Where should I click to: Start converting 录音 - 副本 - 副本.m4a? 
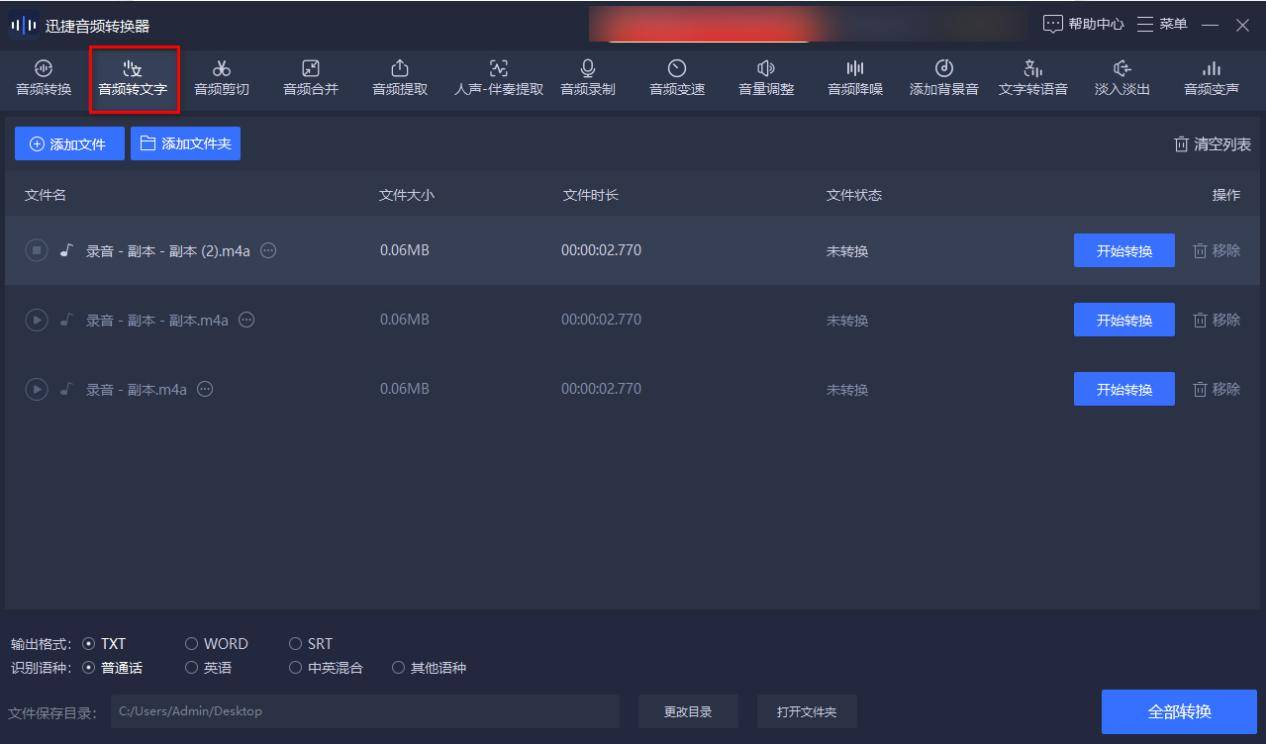click(x=1124, y=320)
